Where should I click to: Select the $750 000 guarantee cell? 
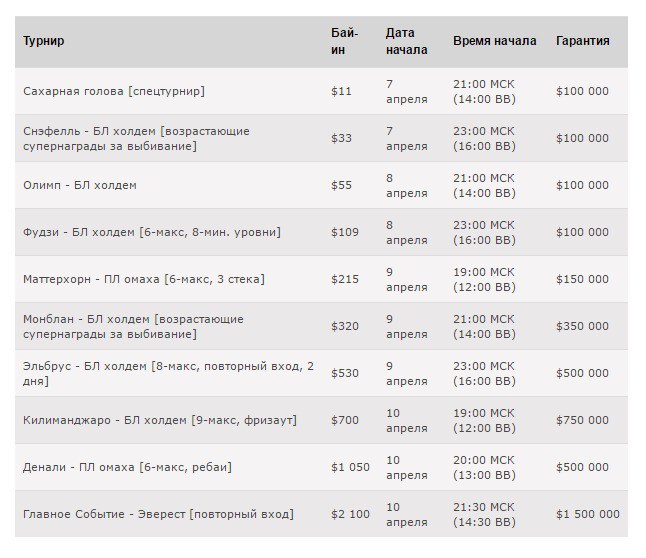(582, 420)
